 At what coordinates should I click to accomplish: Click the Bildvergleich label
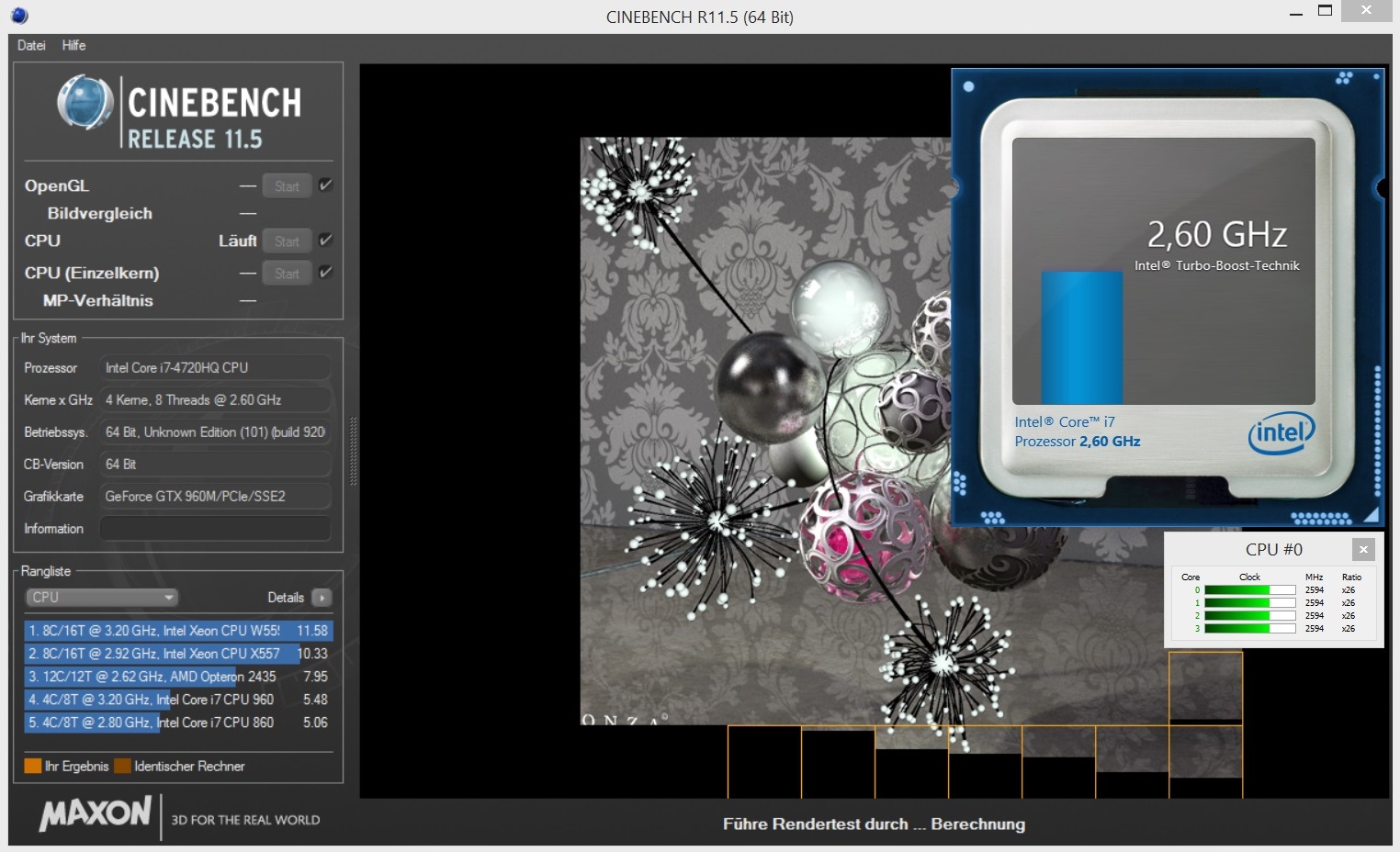[100, 213]
